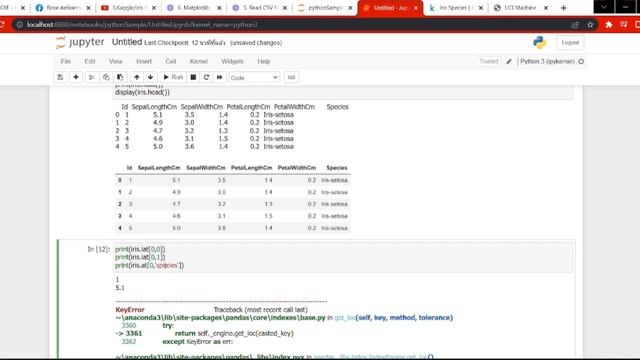The height and width of the screenshot is (360, 640).
Task: Open tab search chevron dropdown
Action: click(x=604, y=7)
